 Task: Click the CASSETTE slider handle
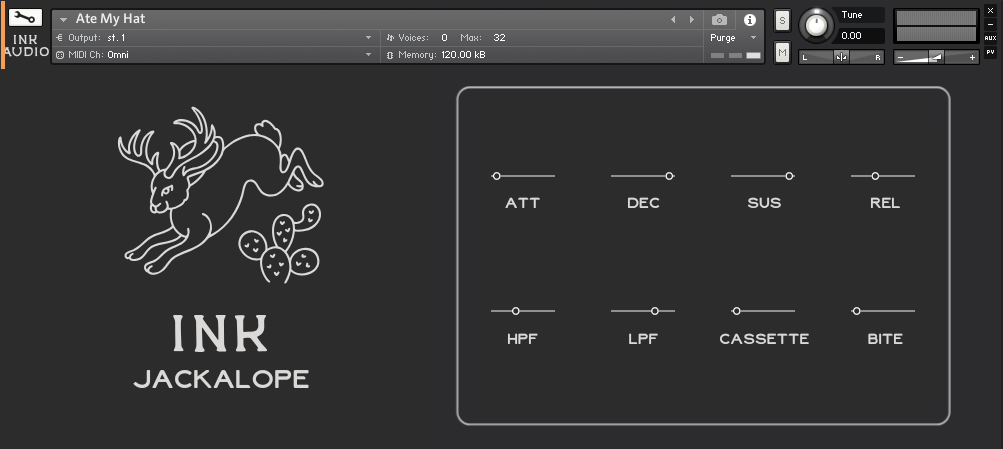click(737, 311)
